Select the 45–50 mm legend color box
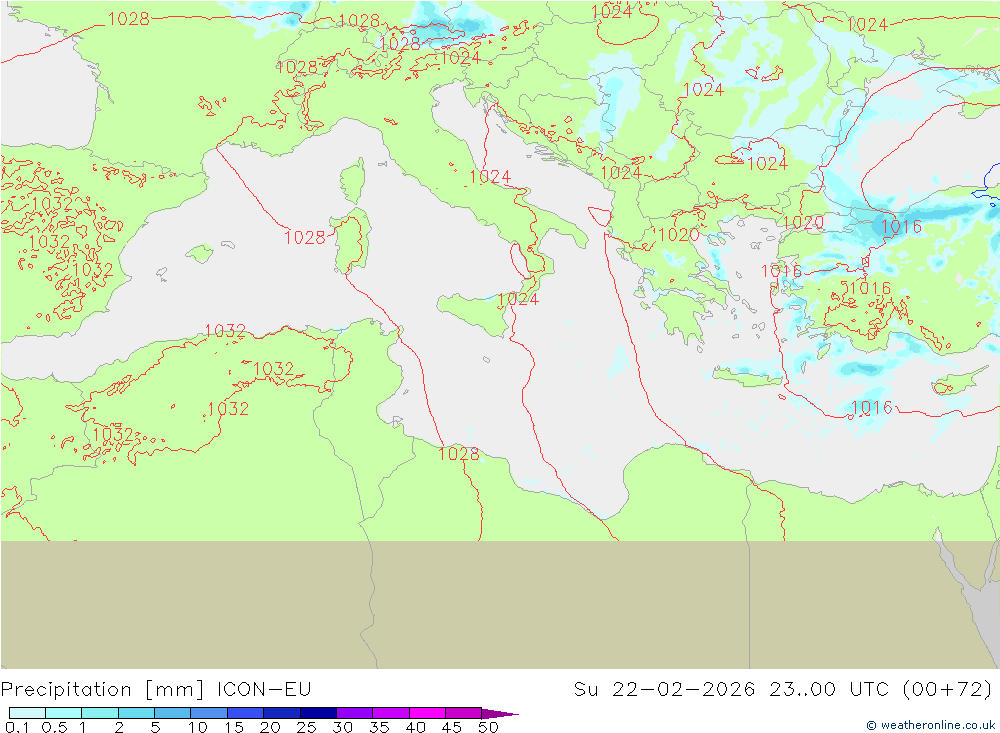Viewport: 1000px width, 733px height. (x=464, y=713)
